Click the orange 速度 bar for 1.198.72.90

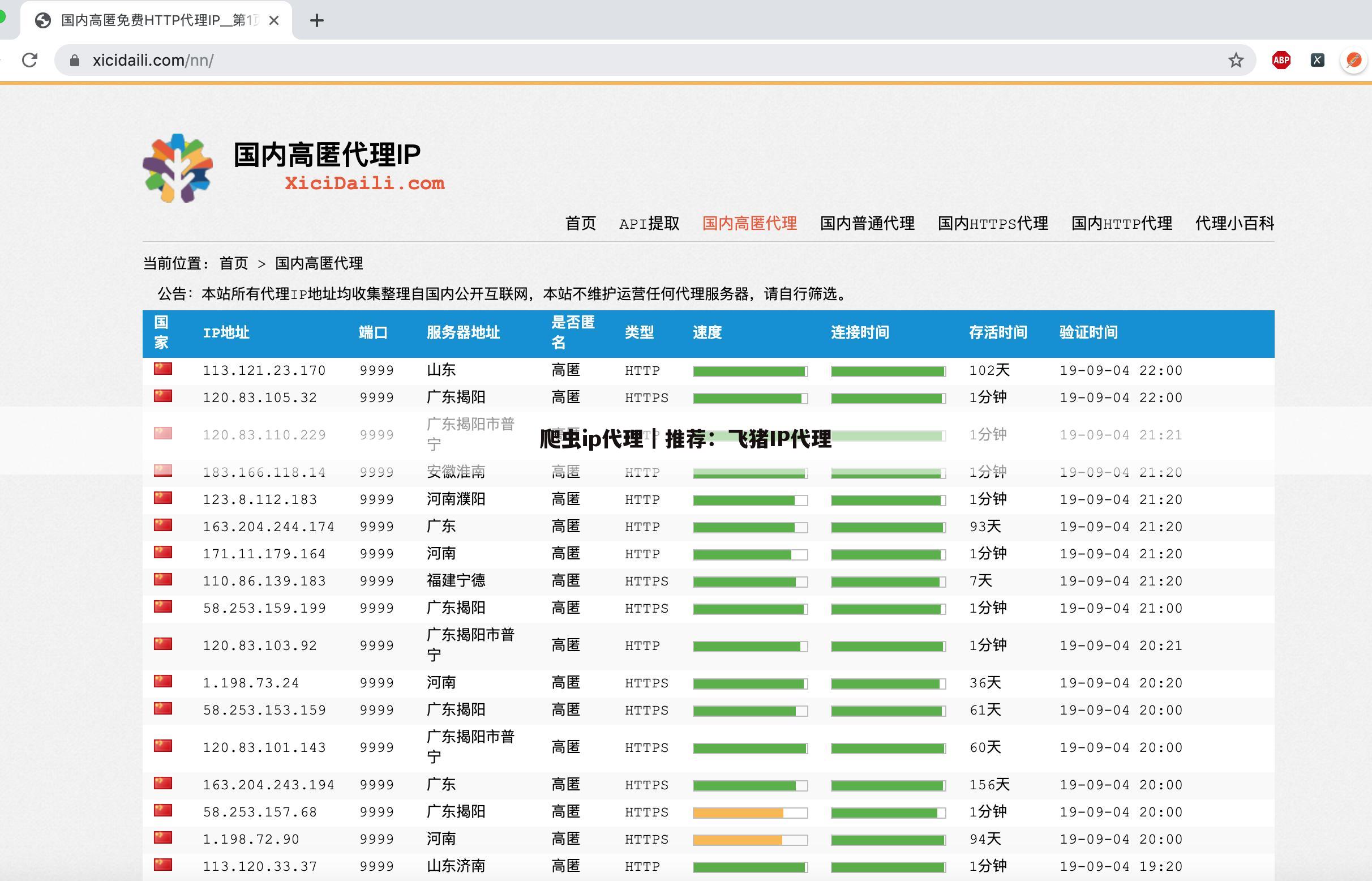coord(750,840)
